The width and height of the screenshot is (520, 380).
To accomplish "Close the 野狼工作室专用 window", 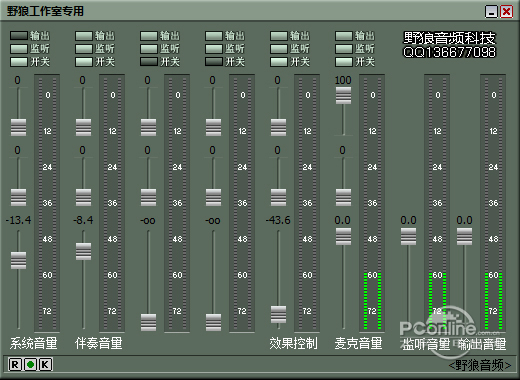I will coord(506,12).
